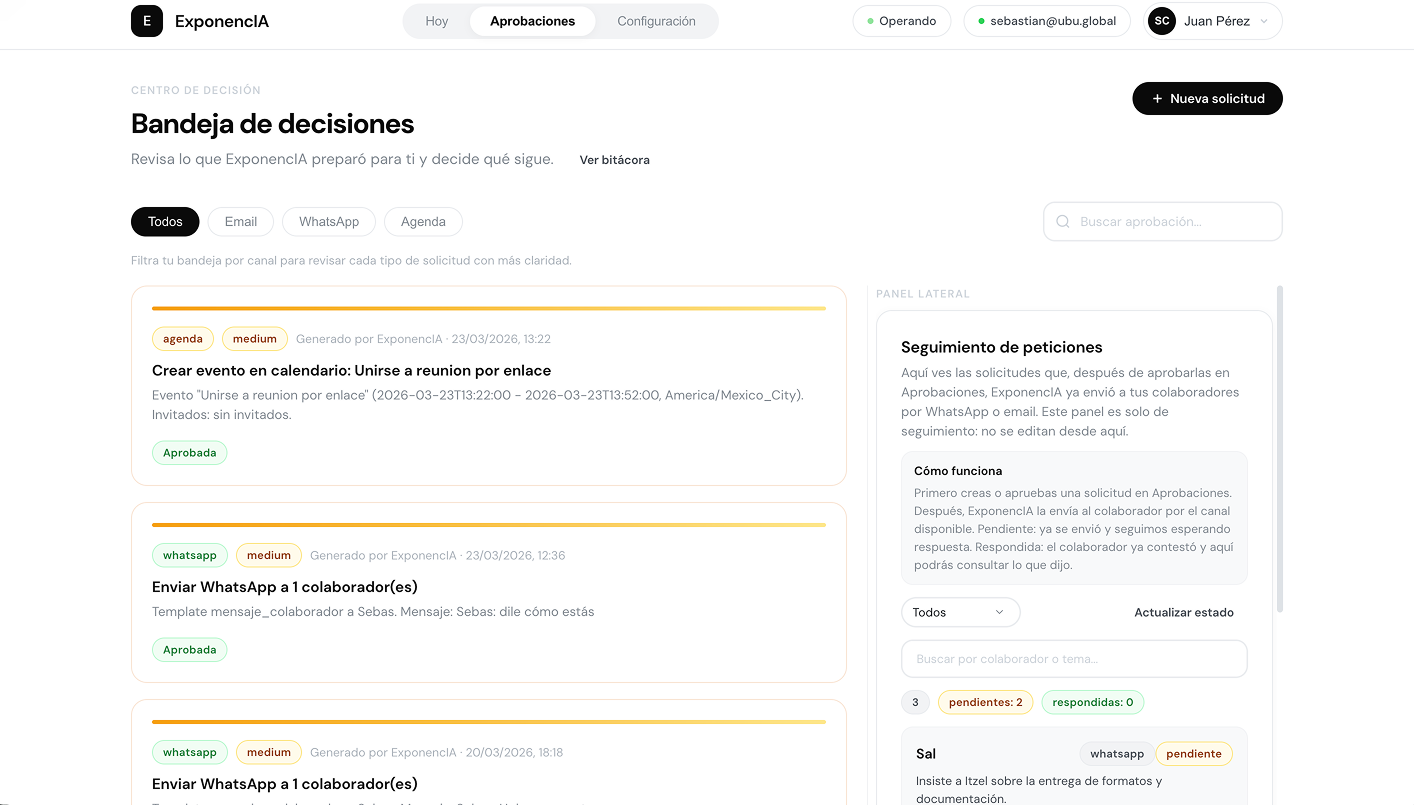The height and width of the screenshot is (805, 1414).
Task: Filter inbox by Email channel
Action: coord(240,222)
